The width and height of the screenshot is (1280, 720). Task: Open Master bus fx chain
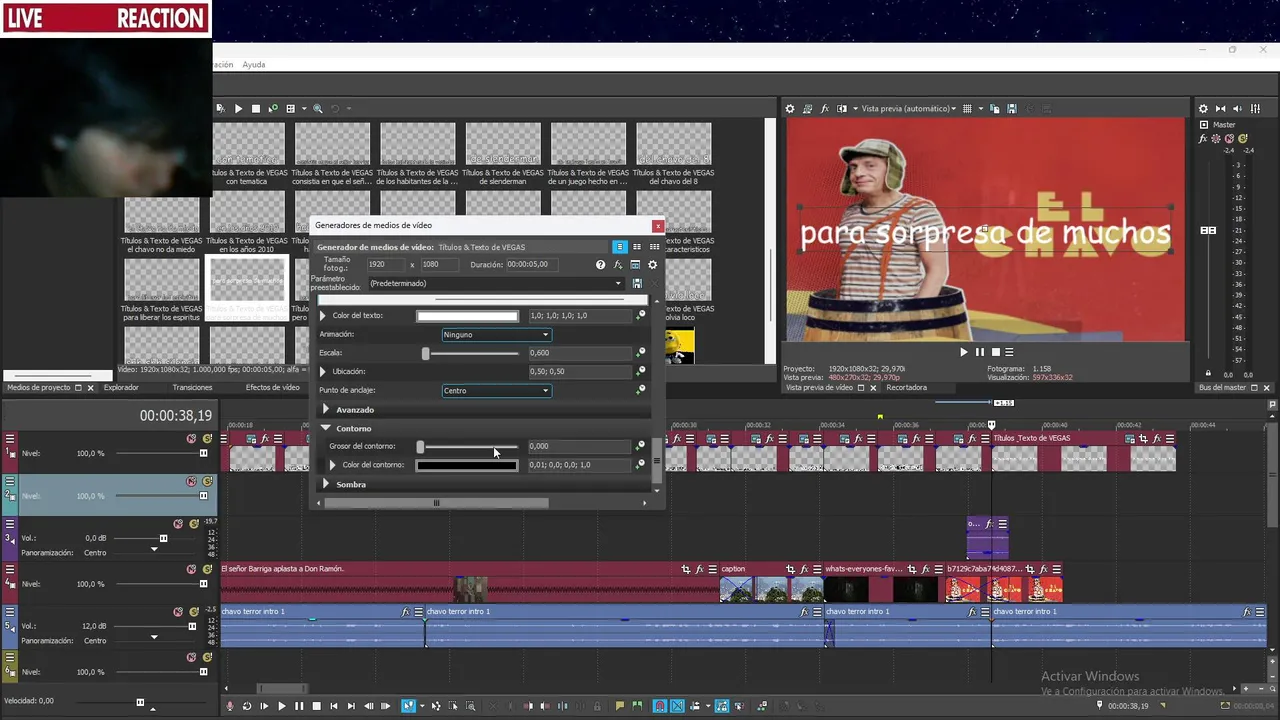click(1203, 139)
